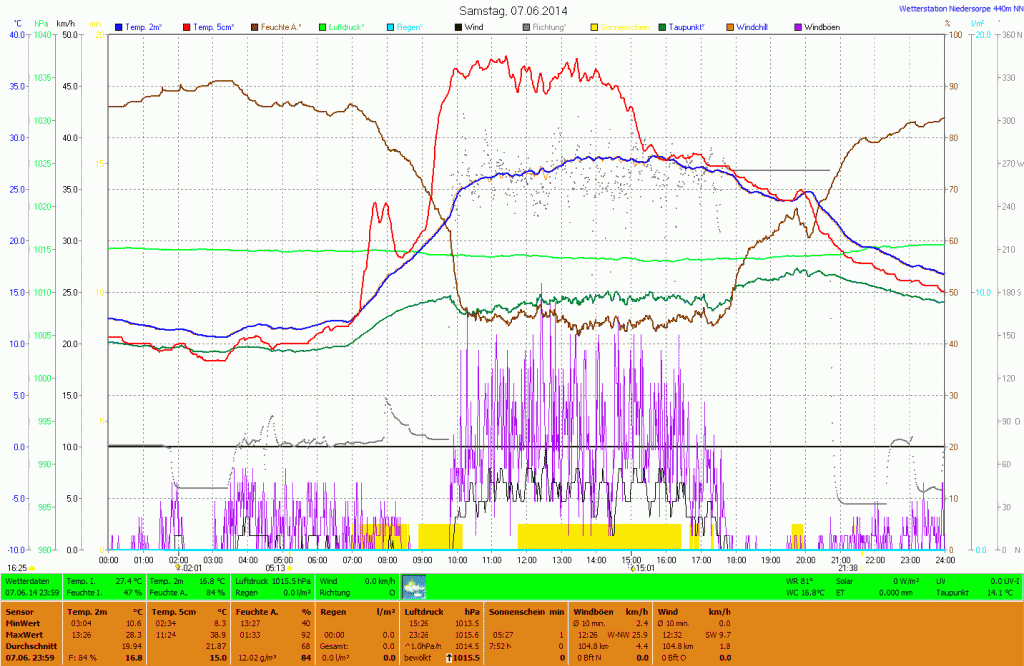This screenshot has width=1024, height=666.
Task: Click the brown Feuchte A. legend square
Action: [254, 26]
